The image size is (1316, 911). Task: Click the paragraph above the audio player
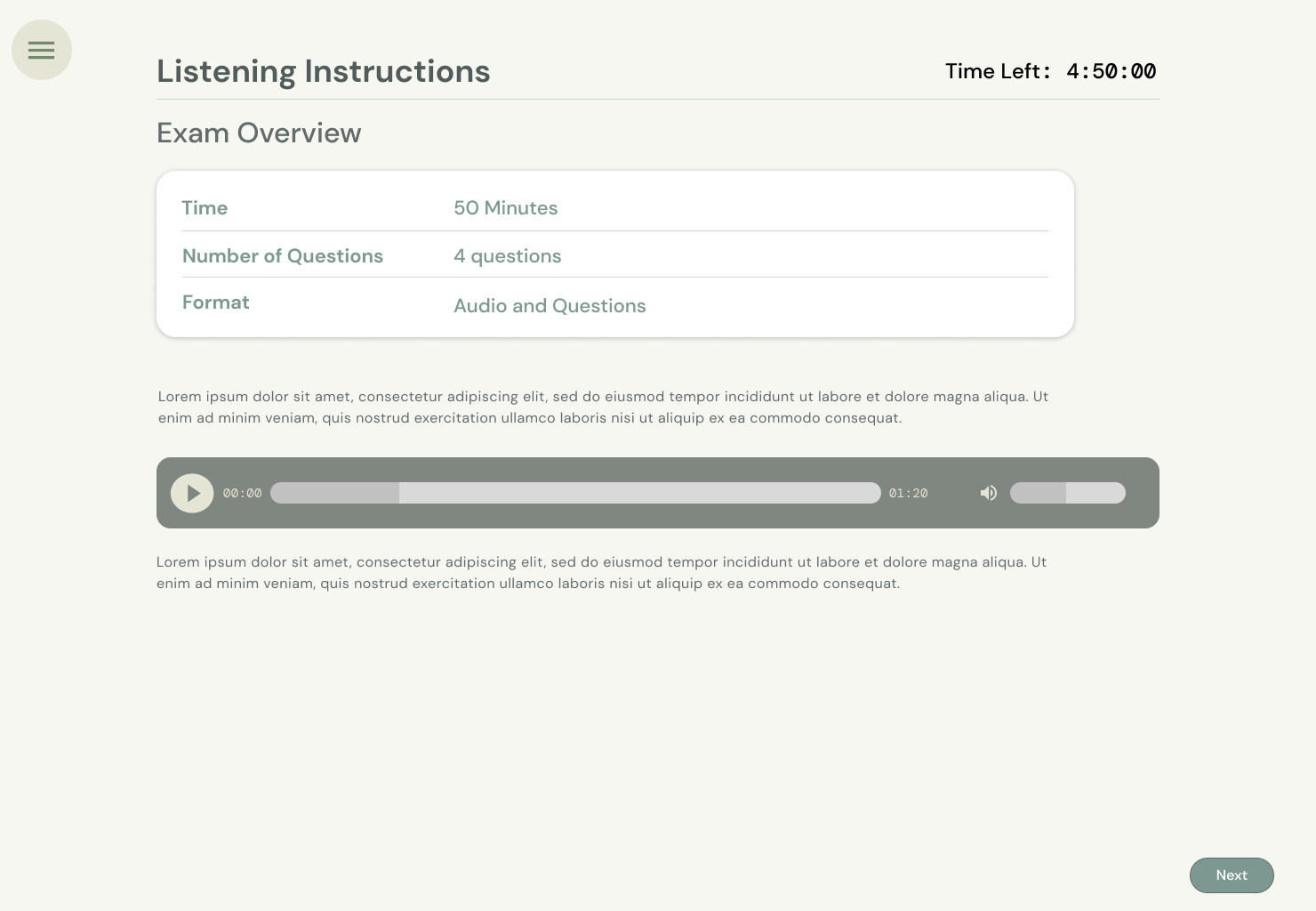tap(603, 407)
